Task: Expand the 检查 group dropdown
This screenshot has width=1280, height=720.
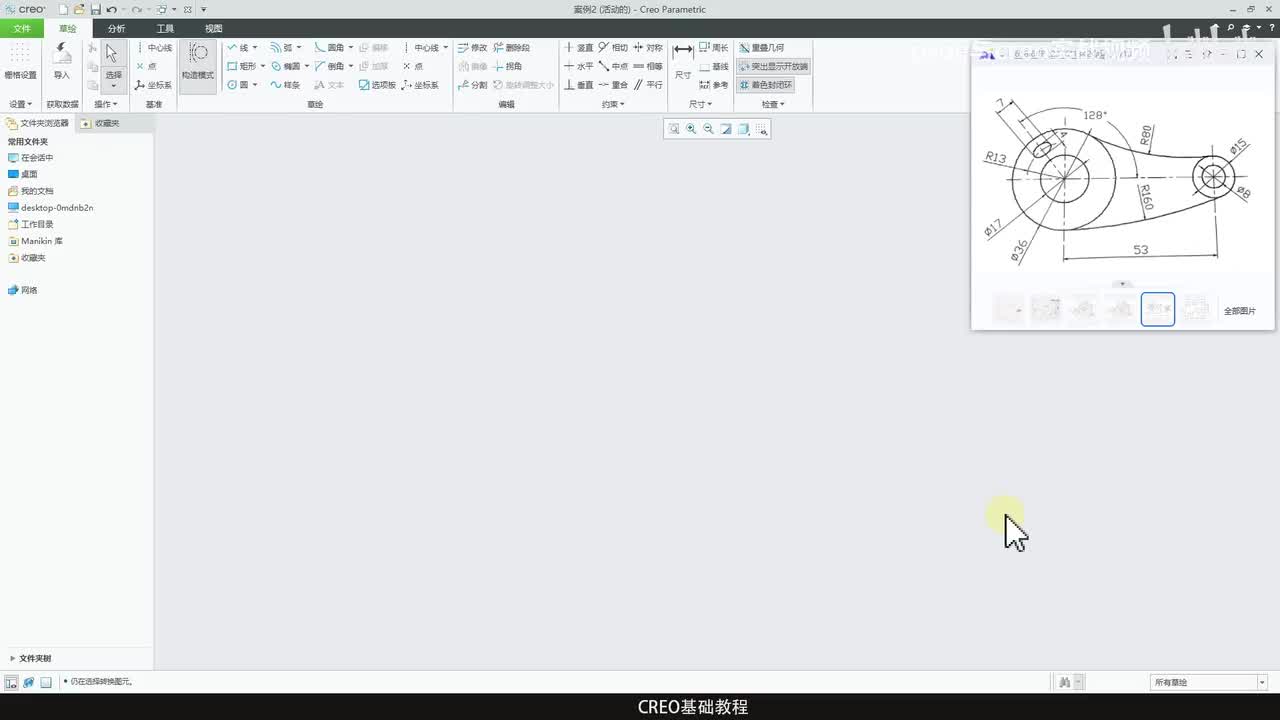Action: [x=773, y=104]
